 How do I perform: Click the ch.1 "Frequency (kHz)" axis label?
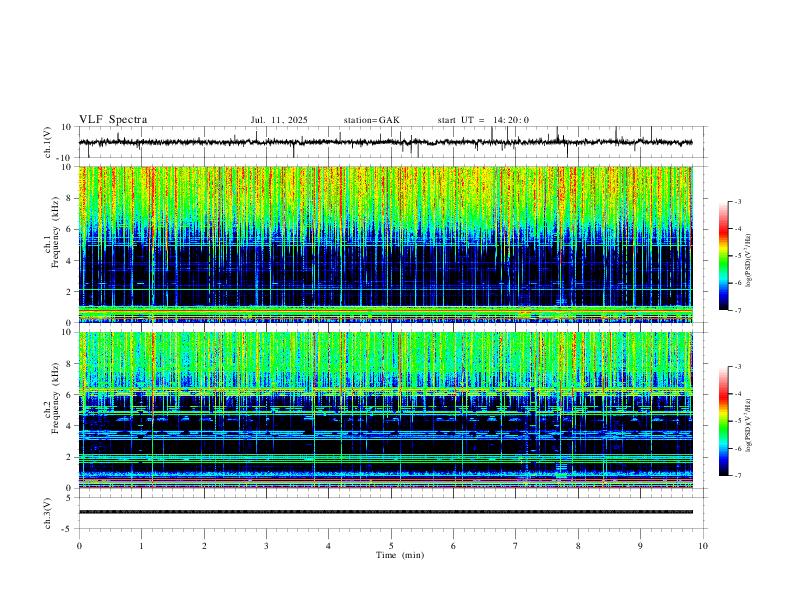[x=55, y=232]
